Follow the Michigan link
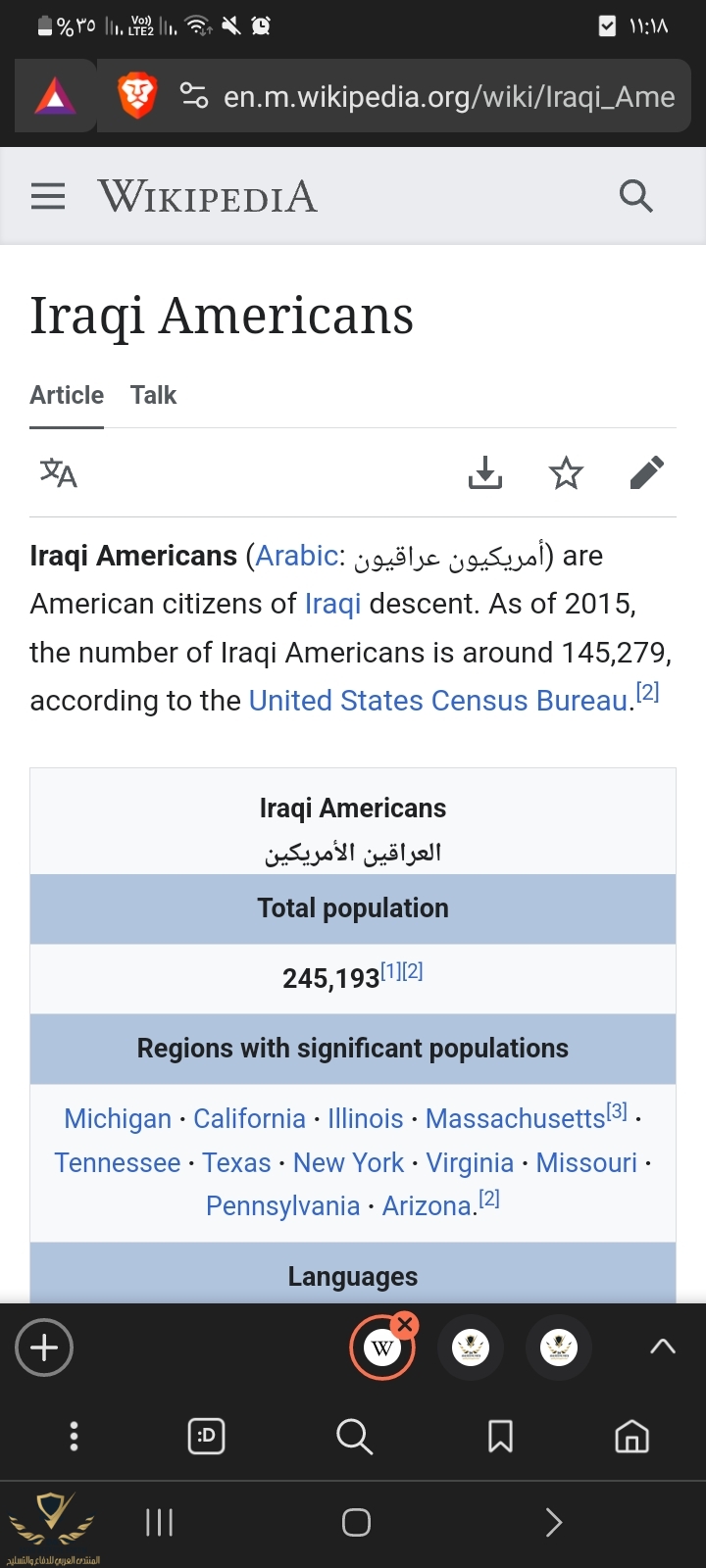The width and height of the screenshot is (706, 1568). click(x=118, y=1118)
